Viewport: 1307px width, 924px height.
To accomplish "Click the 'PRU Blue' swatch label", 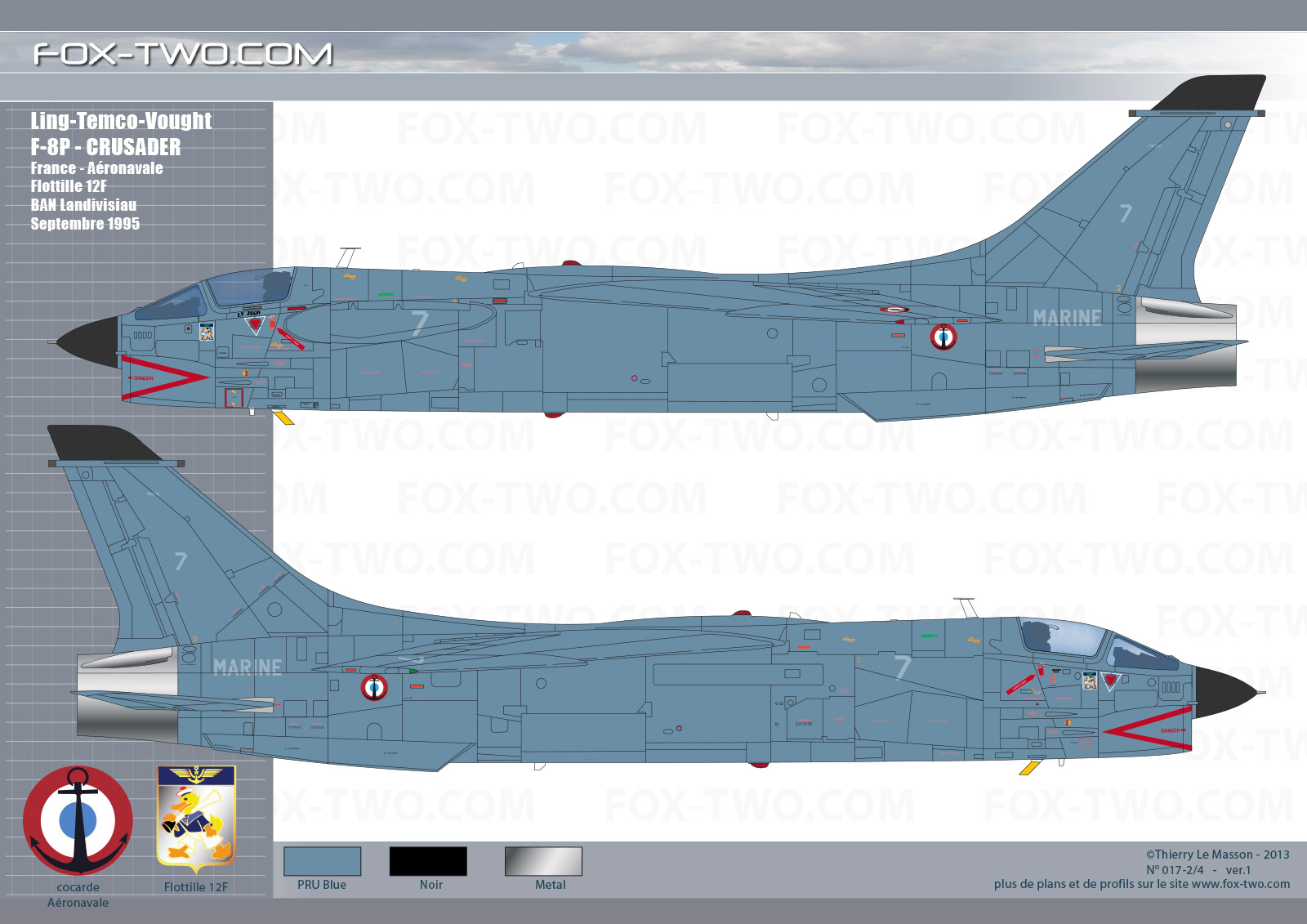I will click(x=322, y=885).
